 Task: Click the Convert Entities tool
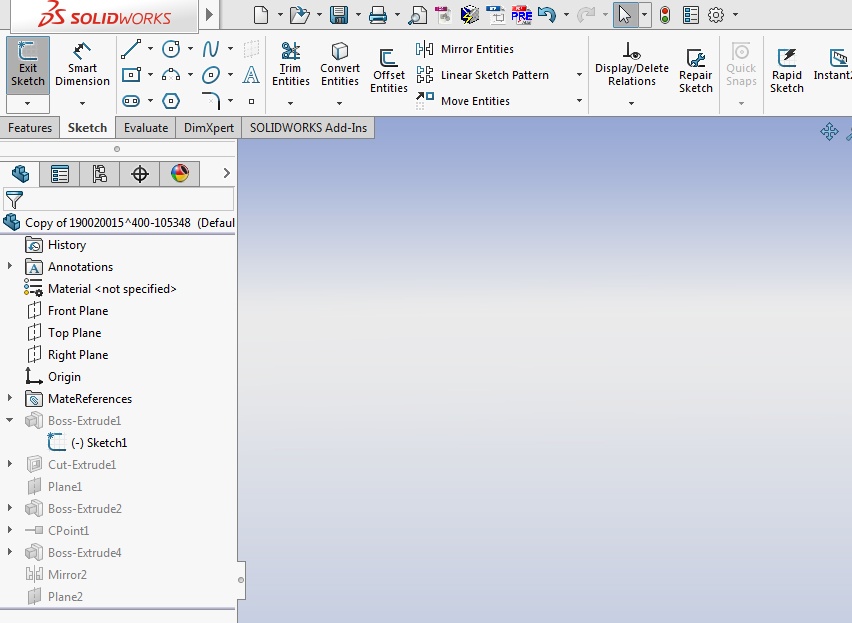[x=340, y=64]
